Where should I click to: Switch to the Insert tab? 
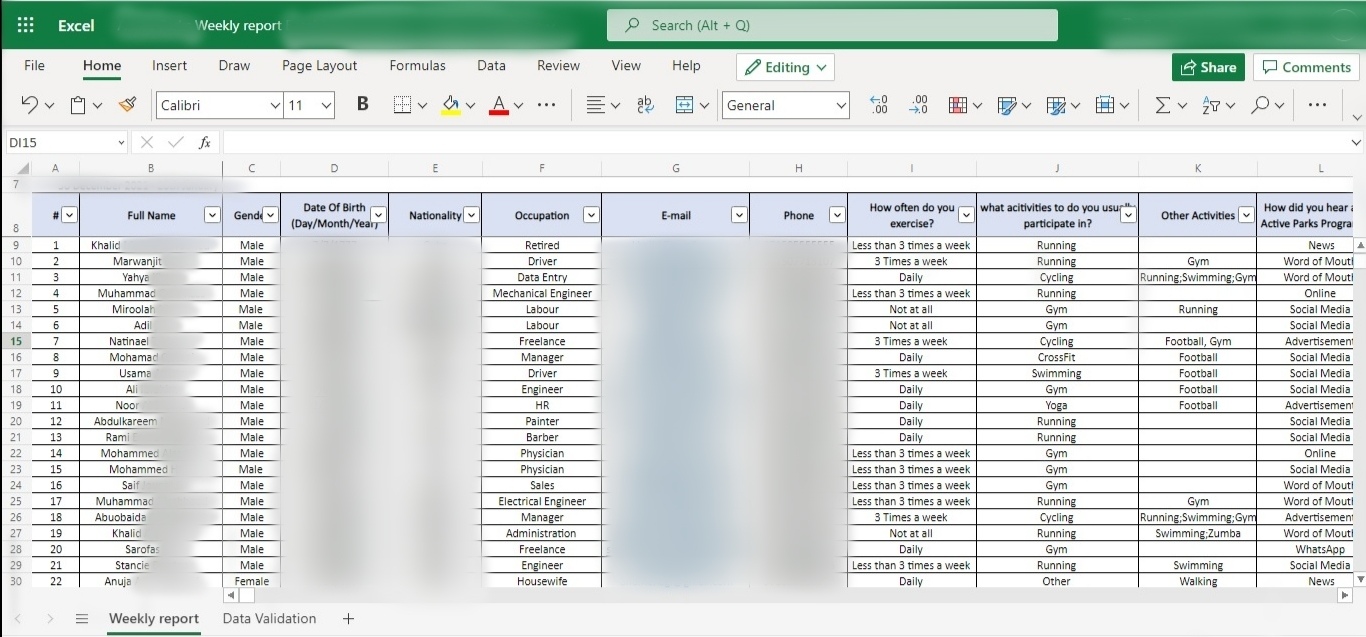[x=169, y=65]
